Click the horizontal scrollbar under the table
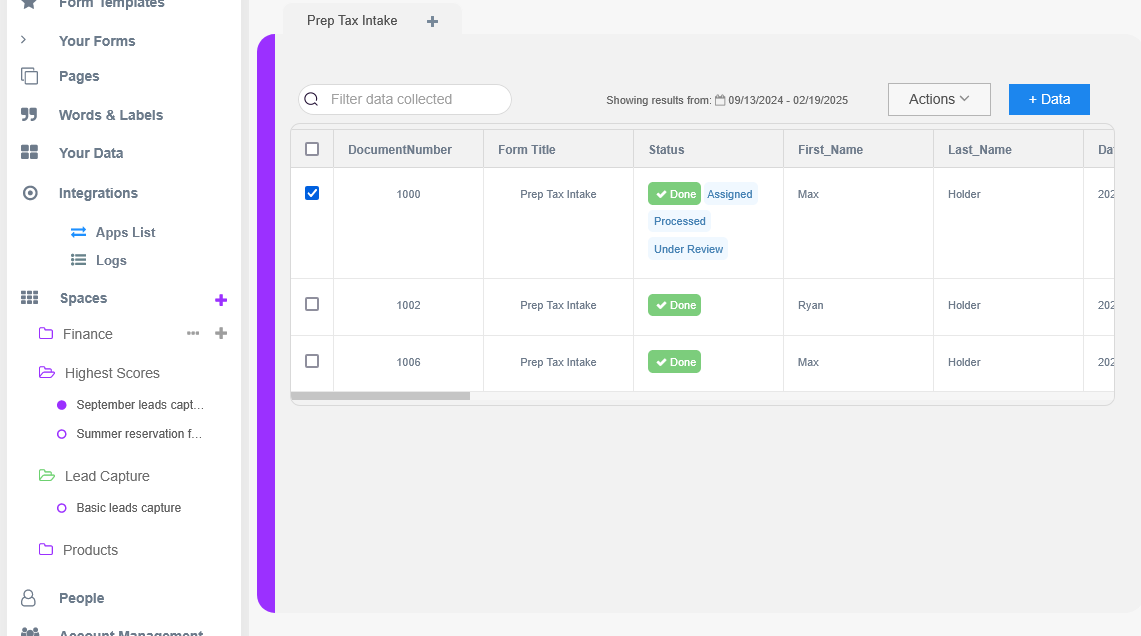Viewport: 1141px width, 636px height. click(x=380, y=396)
